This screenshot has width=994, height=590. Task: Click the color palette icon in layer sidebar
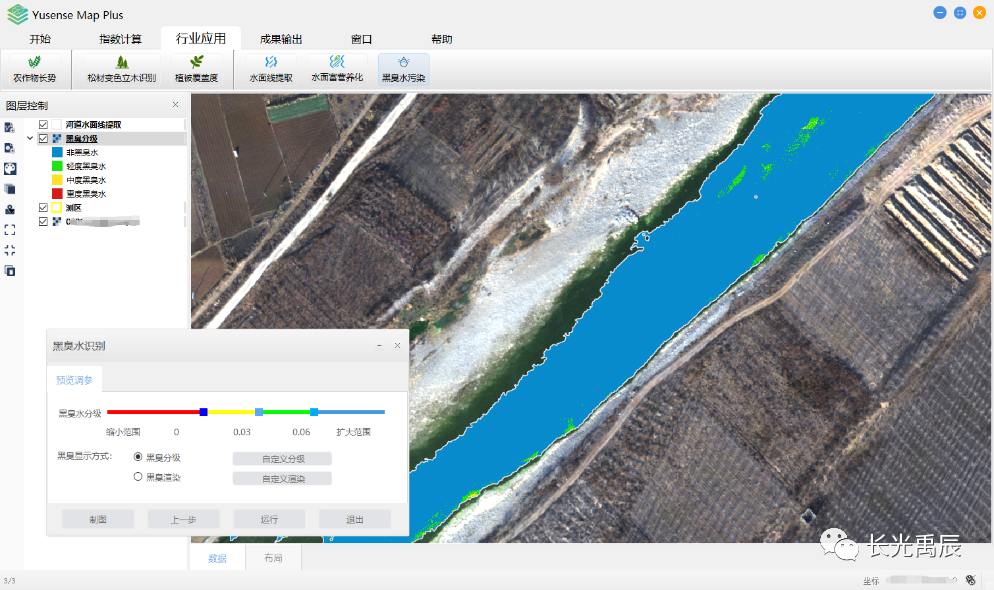point(10,167)
